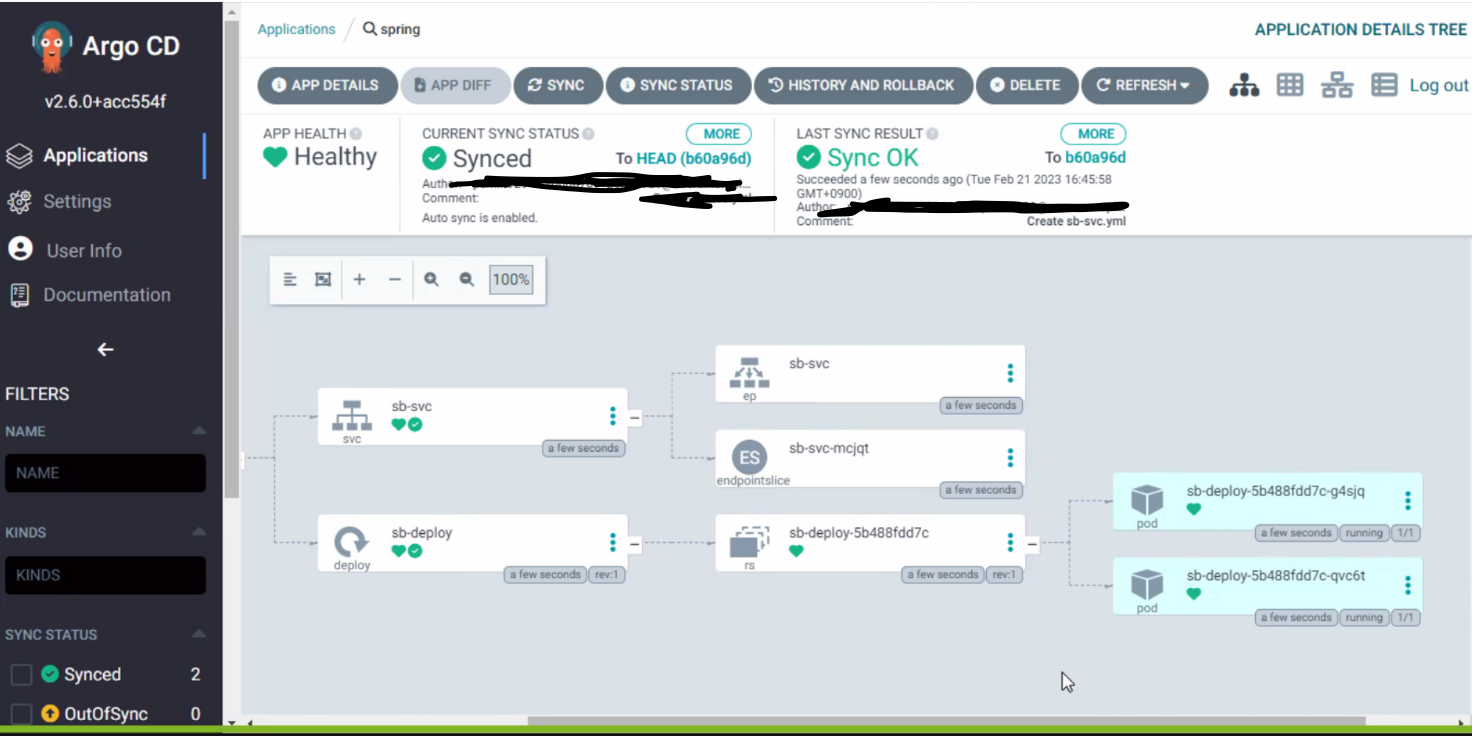
Task: Open HISTORY AND ROLLBACK
Action: tap(863, 85)
